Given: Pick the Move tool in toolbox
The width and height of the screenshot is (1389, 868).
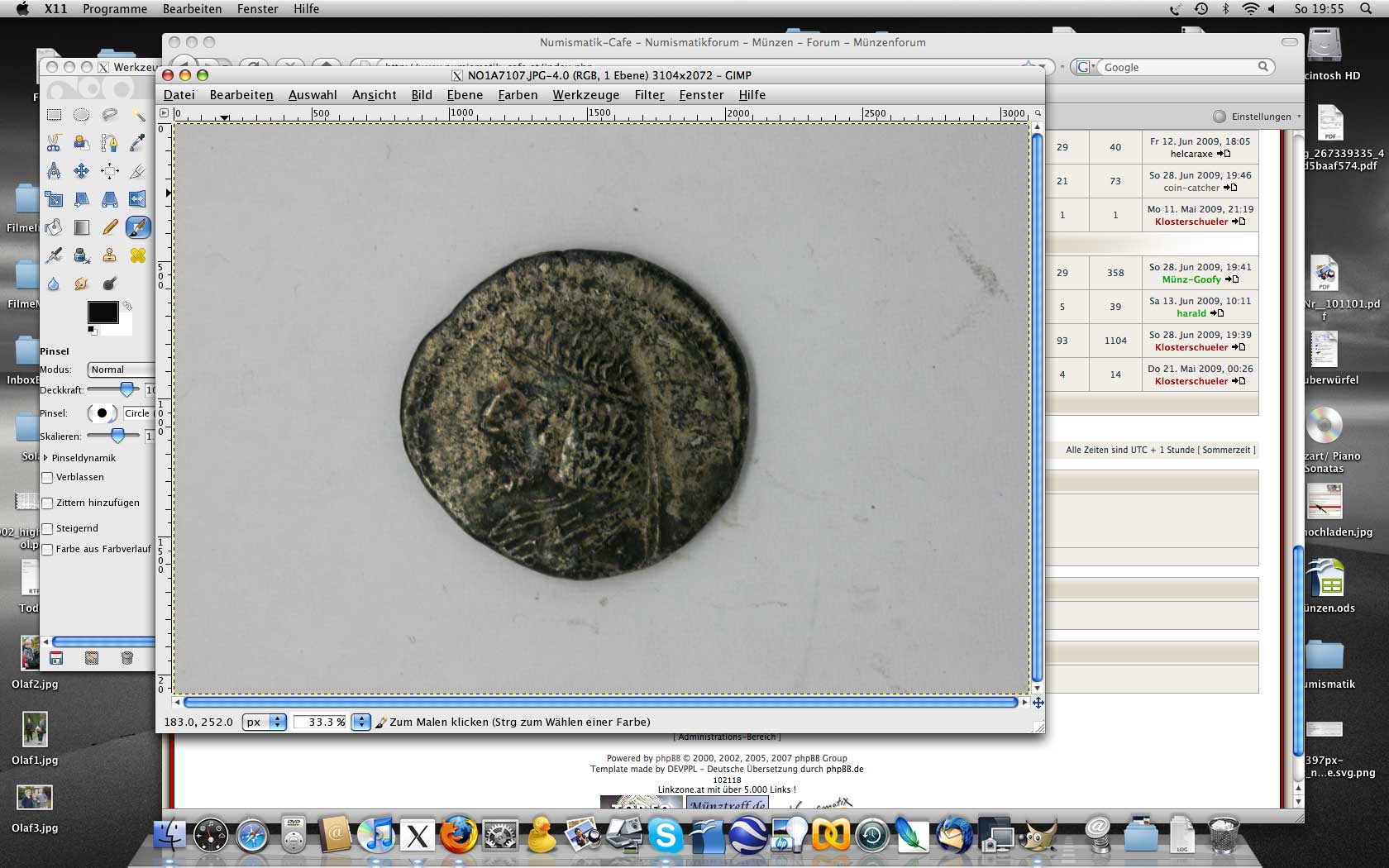Looking at the screenshot, I should [x=81, y=171].
